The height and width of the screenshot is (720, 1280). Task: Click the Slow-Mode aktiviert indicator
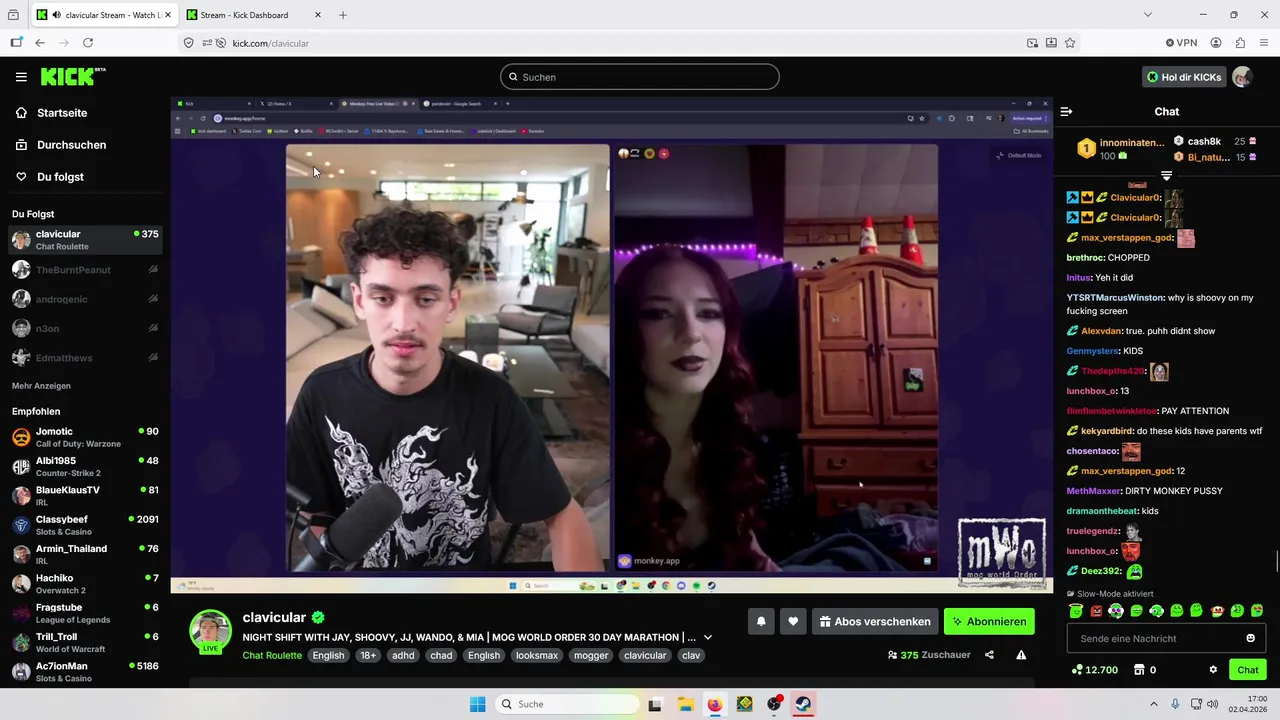pos(1110,594)
